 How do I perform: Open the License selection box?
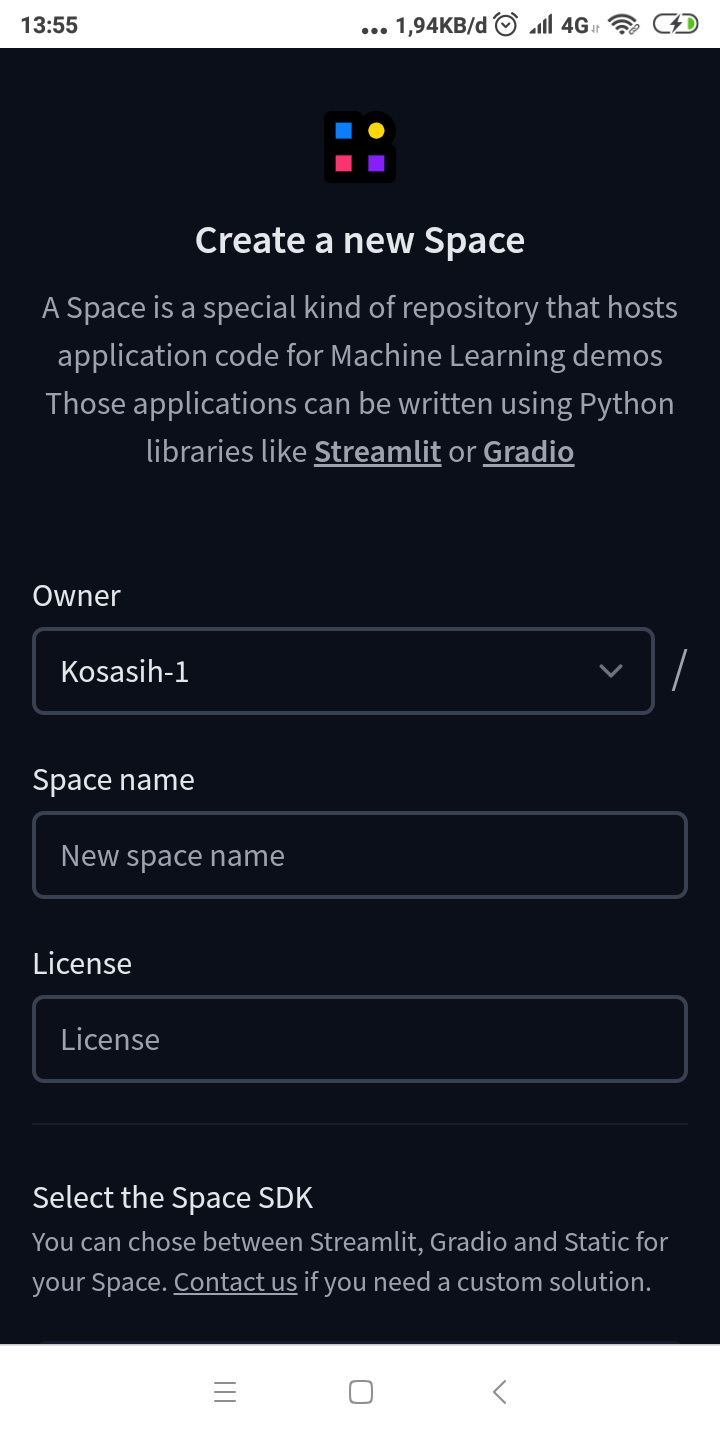360,1039
